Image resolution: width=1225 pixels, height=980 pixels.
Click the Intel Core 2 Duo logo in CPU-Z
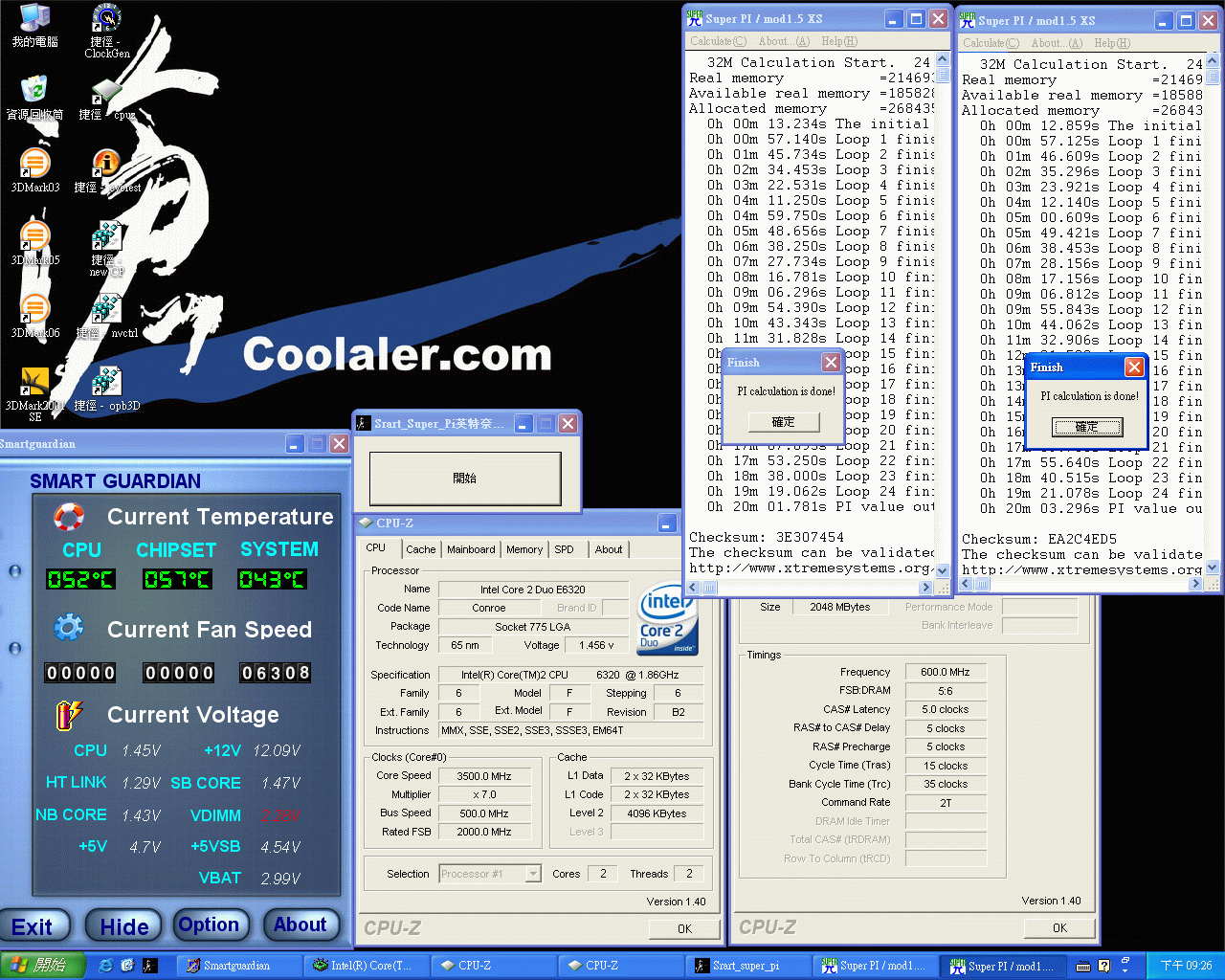667,617
